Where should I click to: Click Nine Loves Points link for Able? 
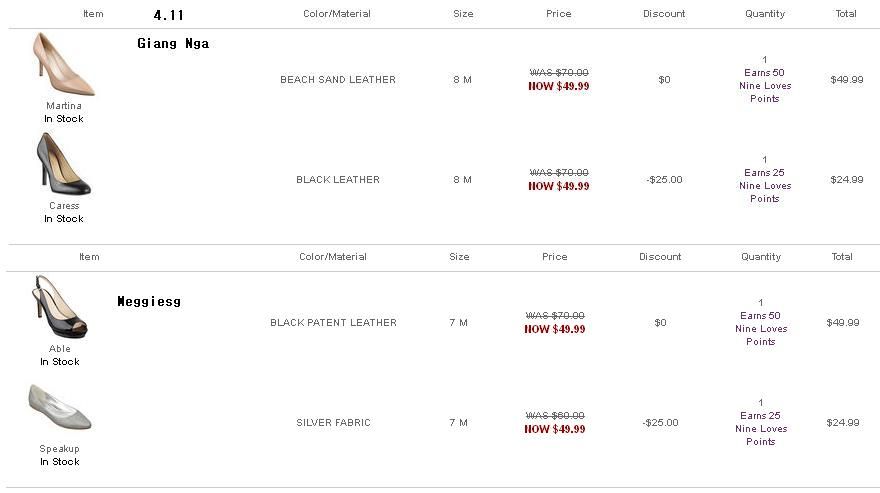[x=761, y=335]
